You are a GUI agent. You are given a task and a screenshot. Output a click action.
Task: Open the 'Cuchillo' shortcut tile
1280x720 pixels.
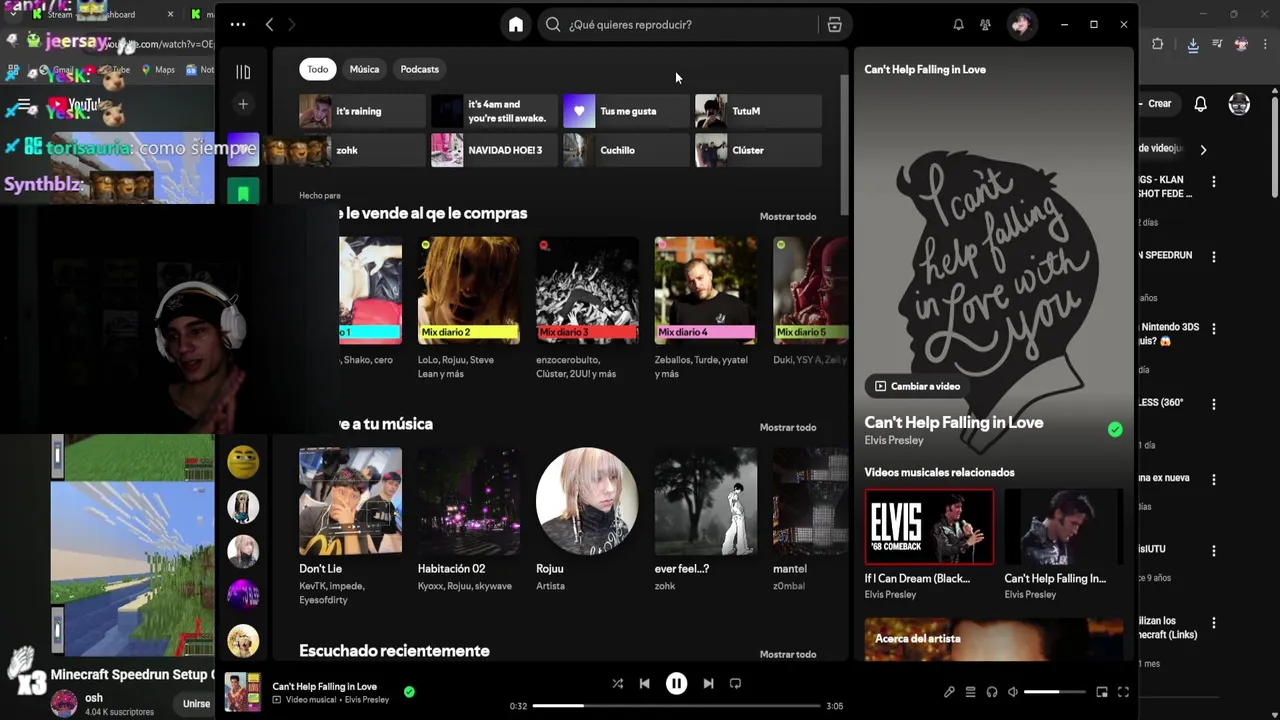point(626,150)
